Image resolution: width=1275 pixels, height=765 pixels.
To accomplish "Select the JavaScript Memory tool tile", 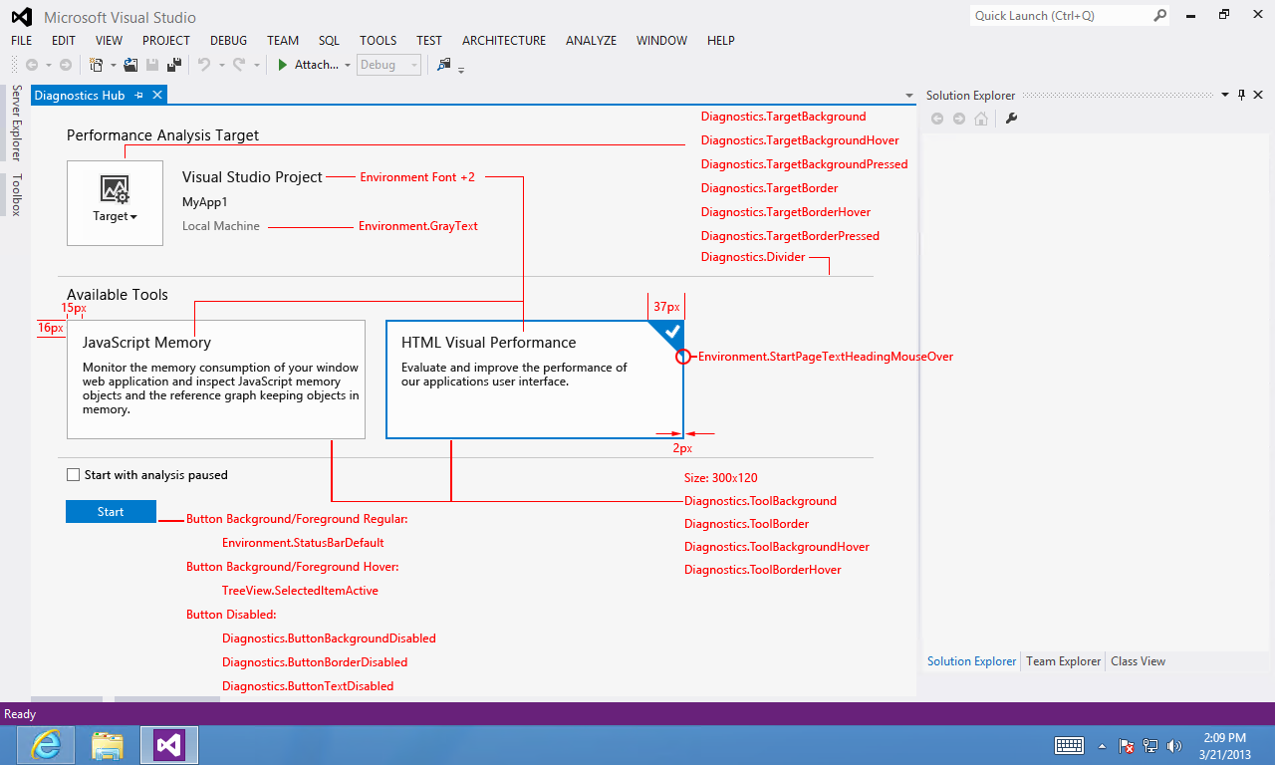I will (x=216, y=379).
